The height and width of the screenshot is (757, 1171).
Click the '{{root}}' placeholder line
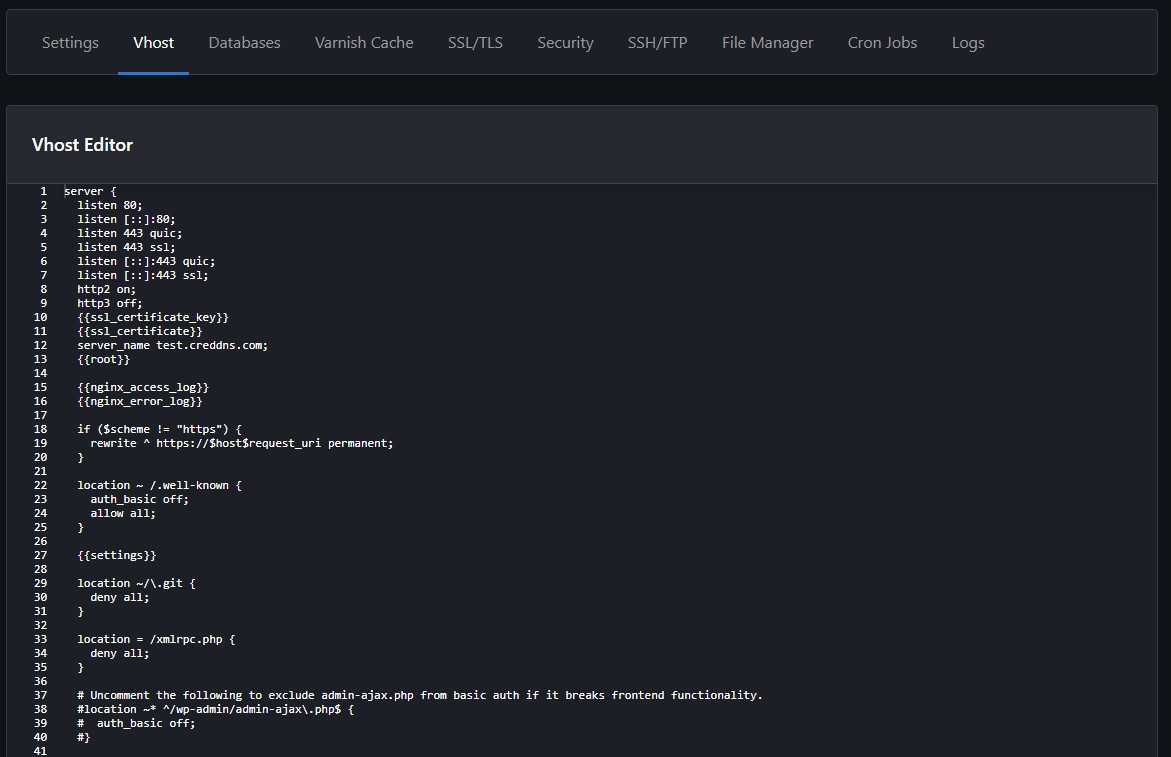(103, 359)
